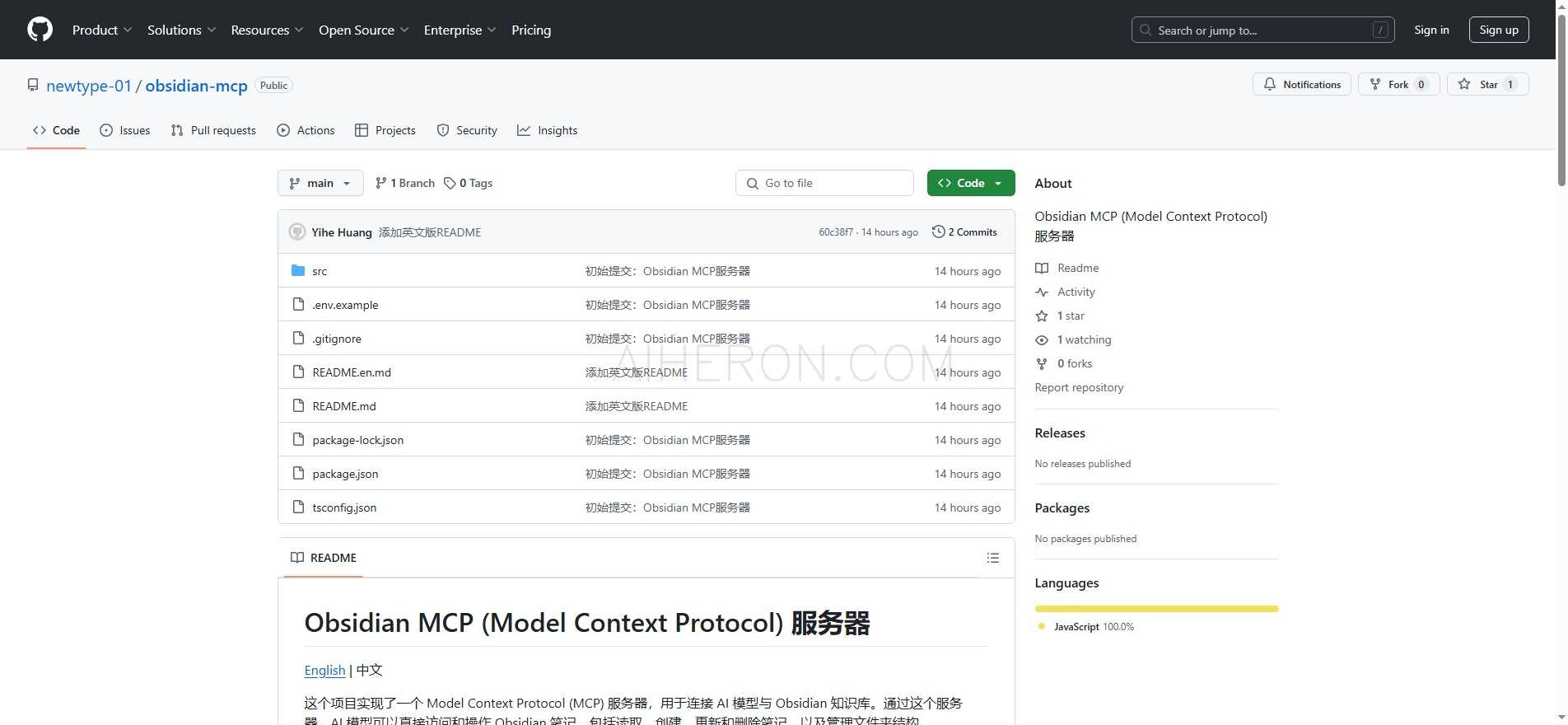Click the Security tab shield icon
This screenshot has height=725, width=1568.
pos(443,130)
